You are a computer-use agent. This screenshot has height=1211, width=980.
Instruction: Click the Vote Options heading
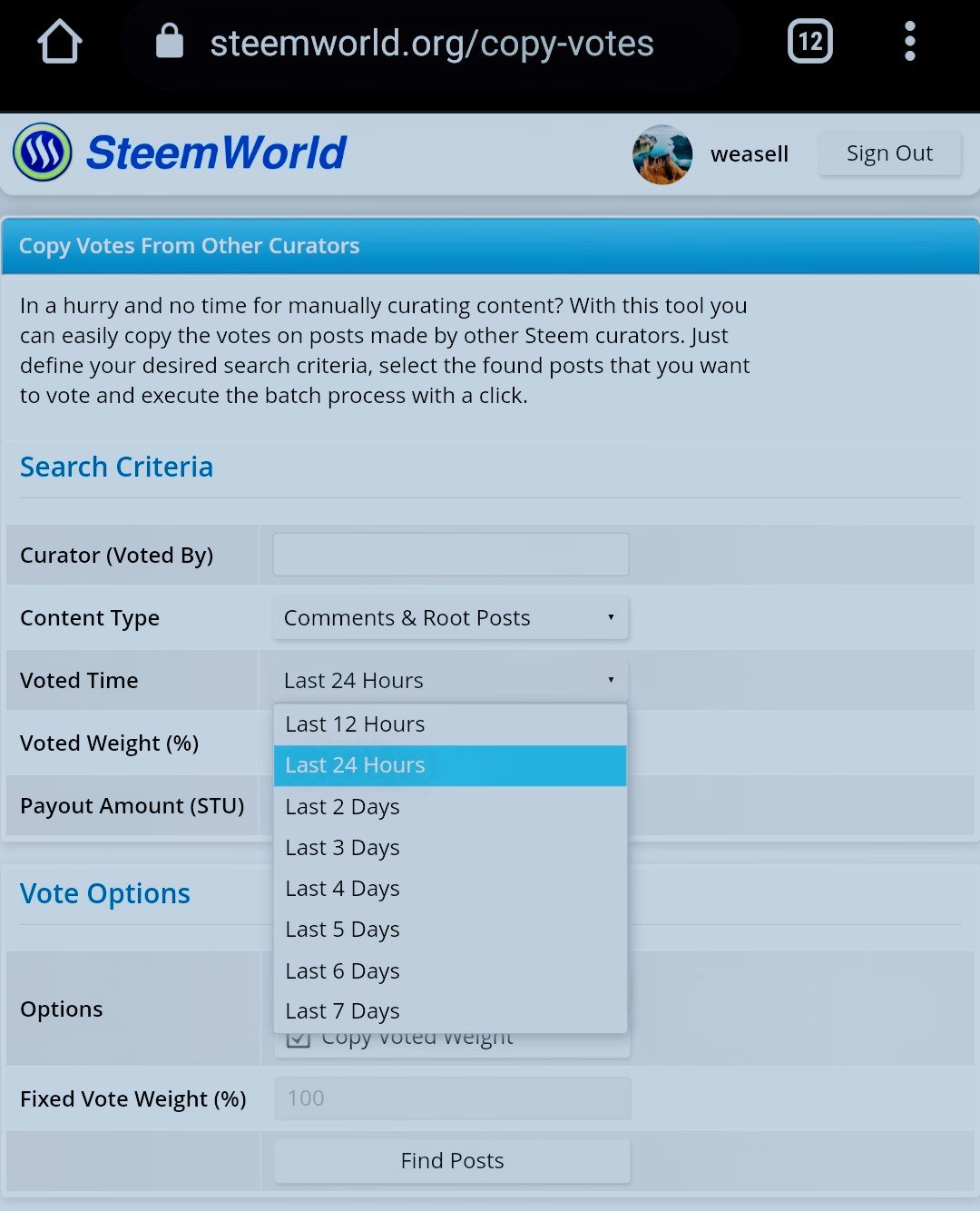coord(105,893)
